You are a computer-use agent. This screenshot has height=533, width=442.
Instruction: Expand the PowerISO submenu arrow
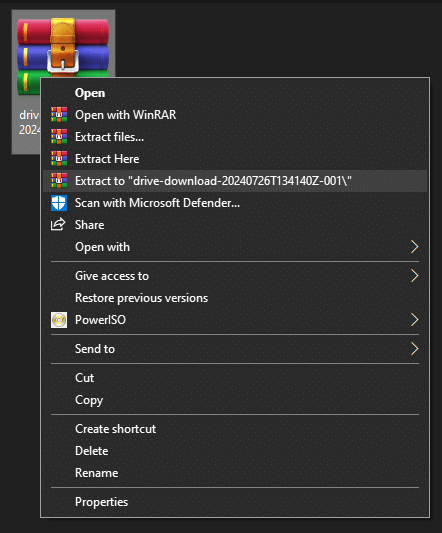tap(414, 320)
